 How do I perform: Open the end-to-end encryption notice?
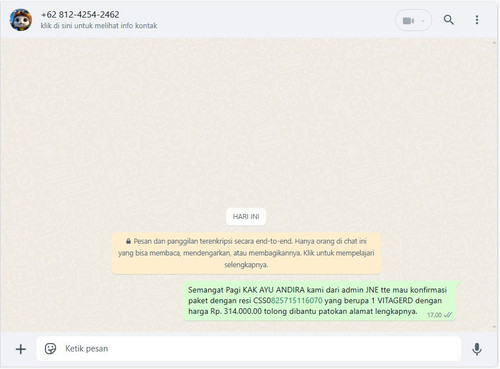pyautogui.click(x=246, y=253)
